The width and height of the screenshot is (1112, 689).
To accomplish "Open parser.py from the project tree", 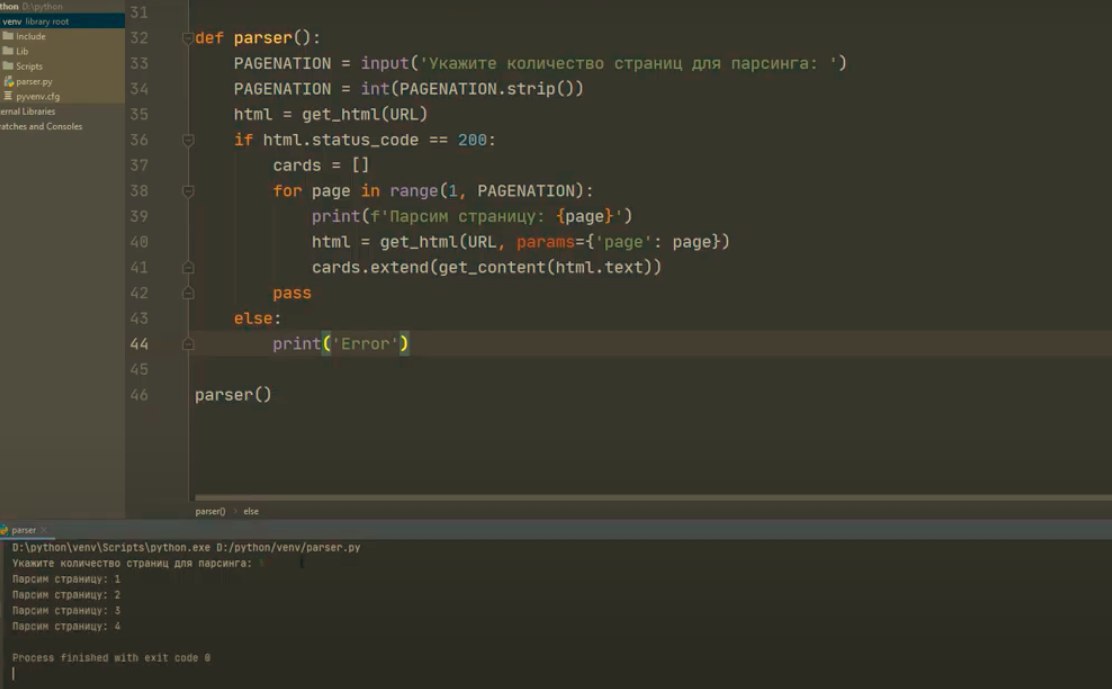I will [x=34, y=82].
